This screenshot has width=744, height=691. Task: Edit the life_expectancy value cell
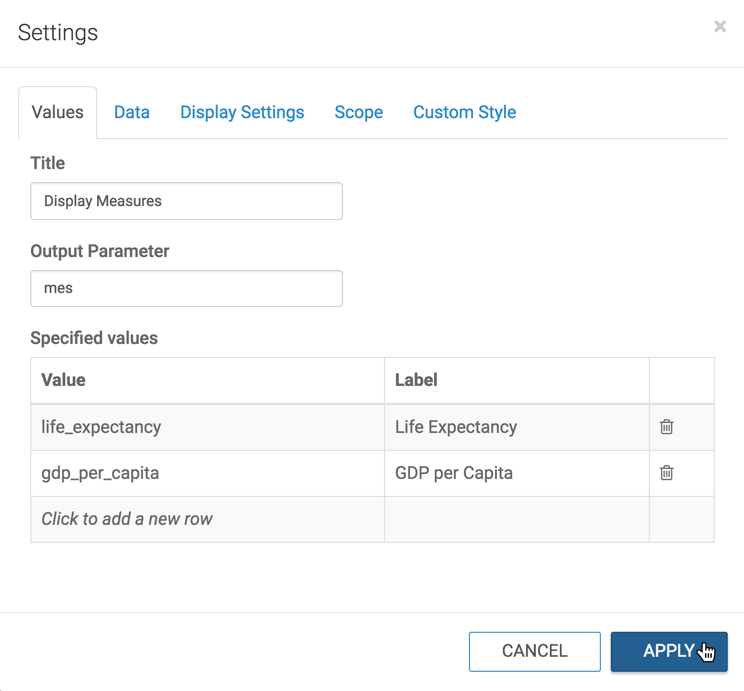(207, 427)
